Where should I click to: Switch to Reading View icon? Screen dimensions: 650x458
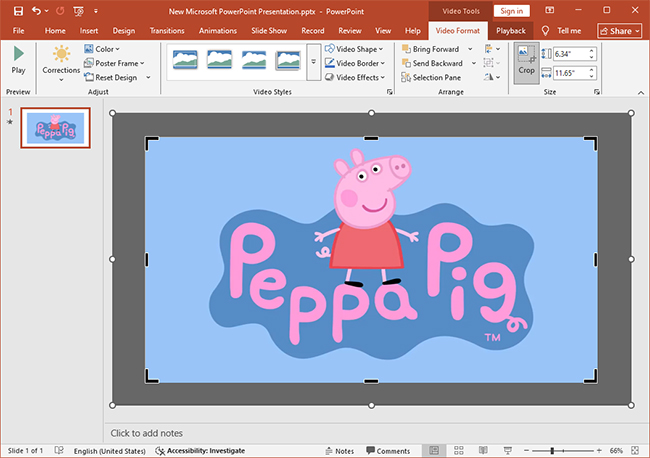pos(483,451)
